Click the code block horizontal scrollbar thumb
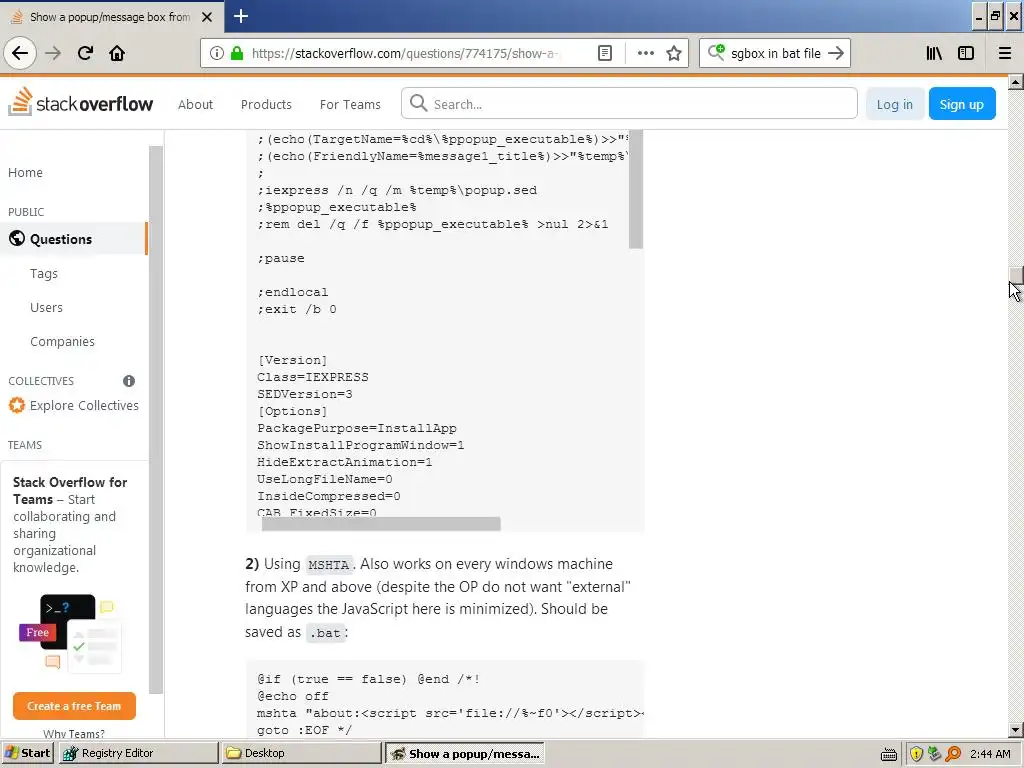 pos(381,523)
